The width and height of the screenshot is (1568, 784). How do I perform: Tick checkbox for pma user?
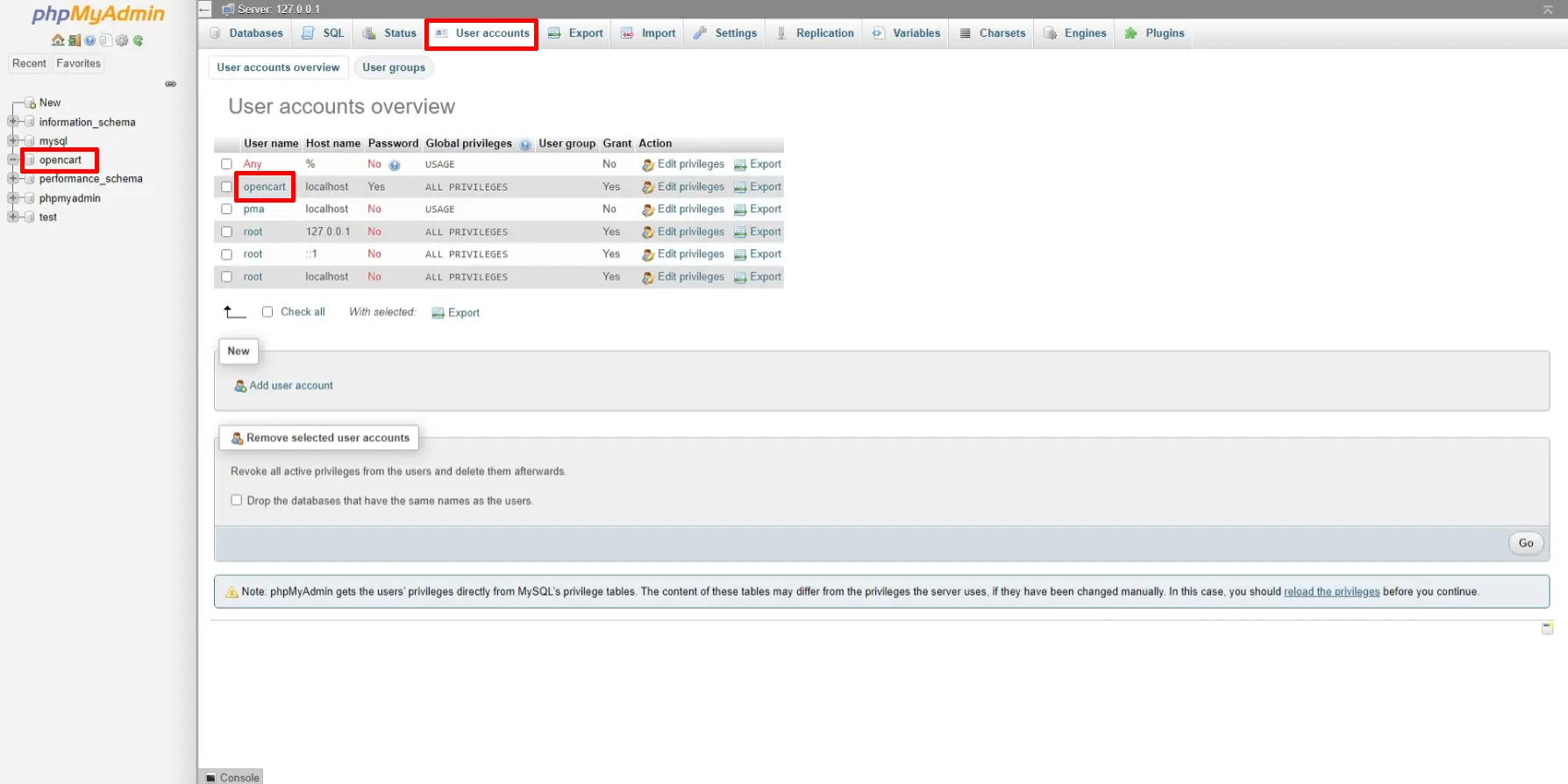[226, 209]
